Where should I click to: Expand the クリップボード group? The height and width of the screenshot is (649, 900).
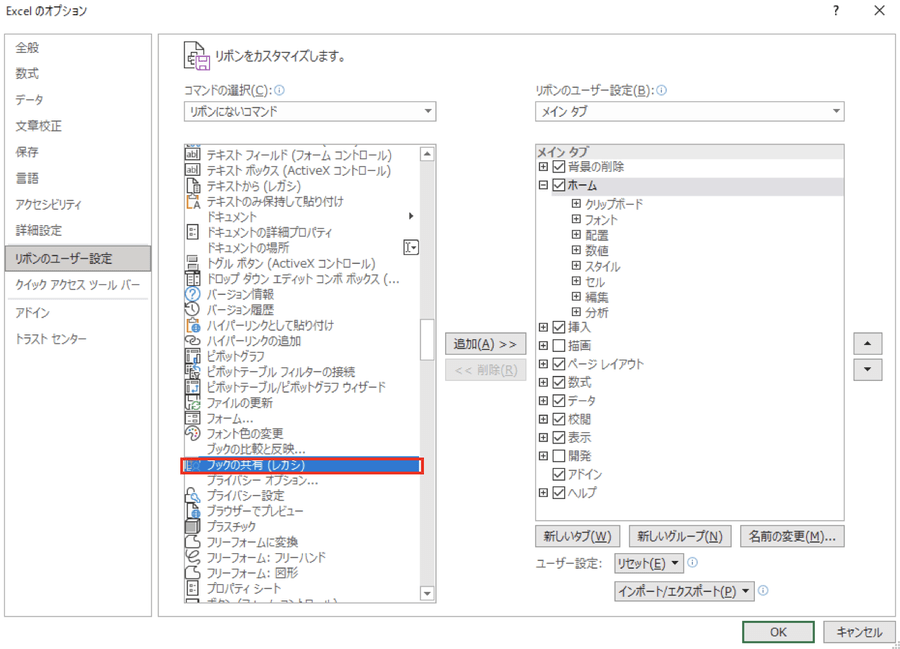tap(576, 204)
